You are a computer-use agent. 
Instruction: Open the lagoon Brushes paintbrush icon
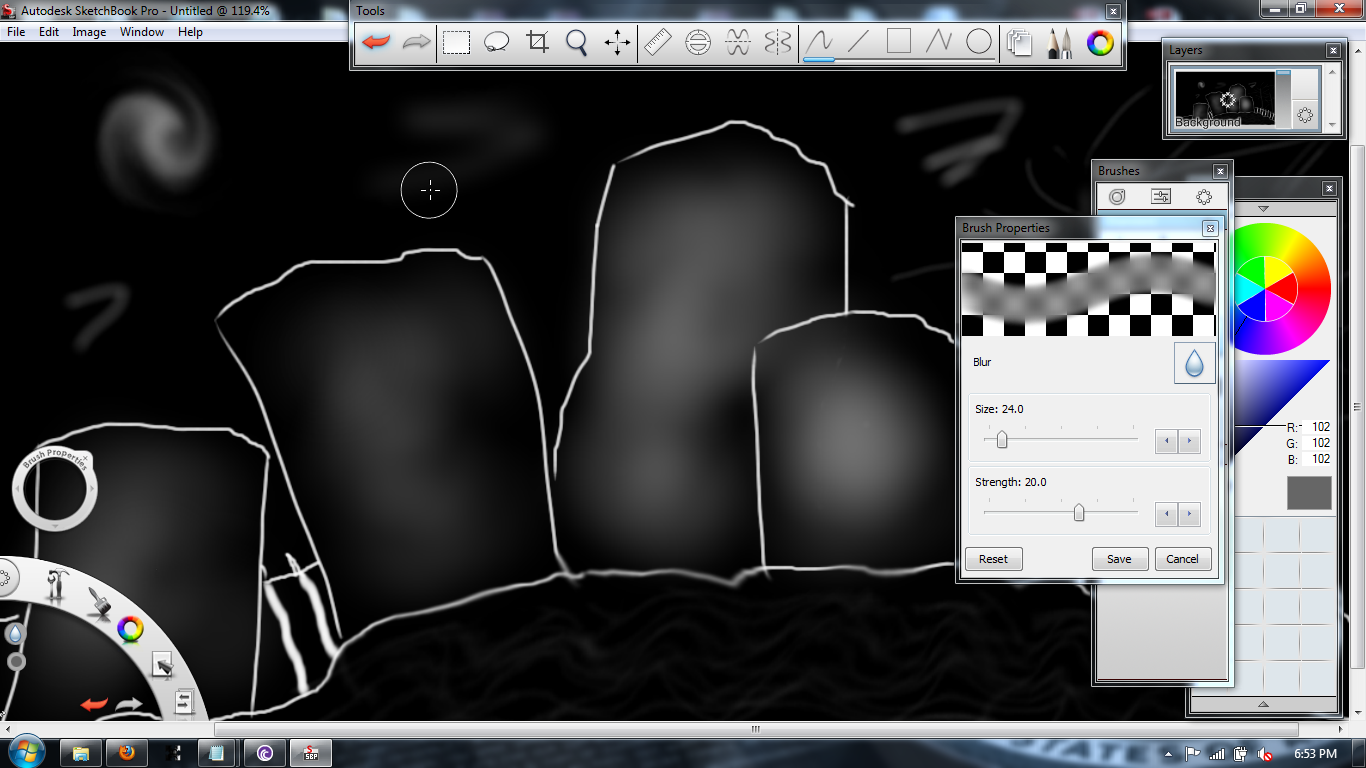tap(97, 604)
